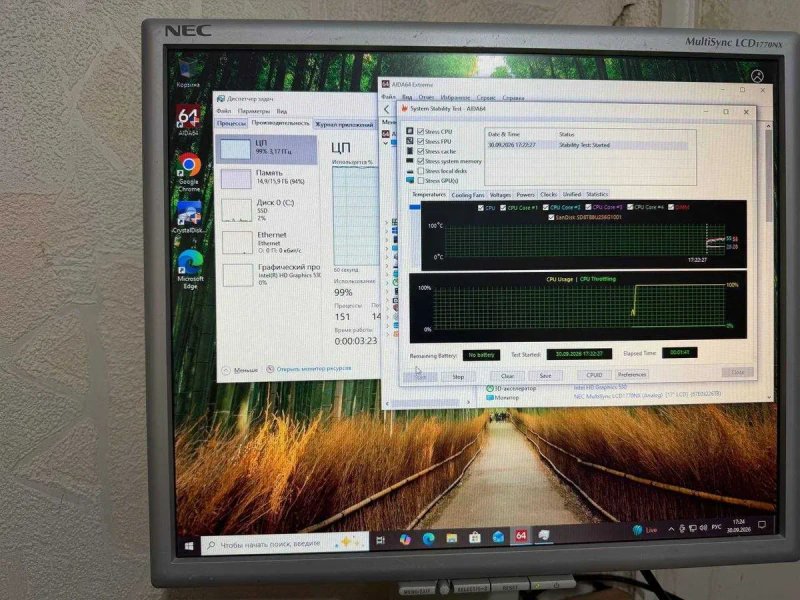Viewport: 800px width, 600px height.
Task: Open Copilot from the taskbar
Action: point(406,539)
